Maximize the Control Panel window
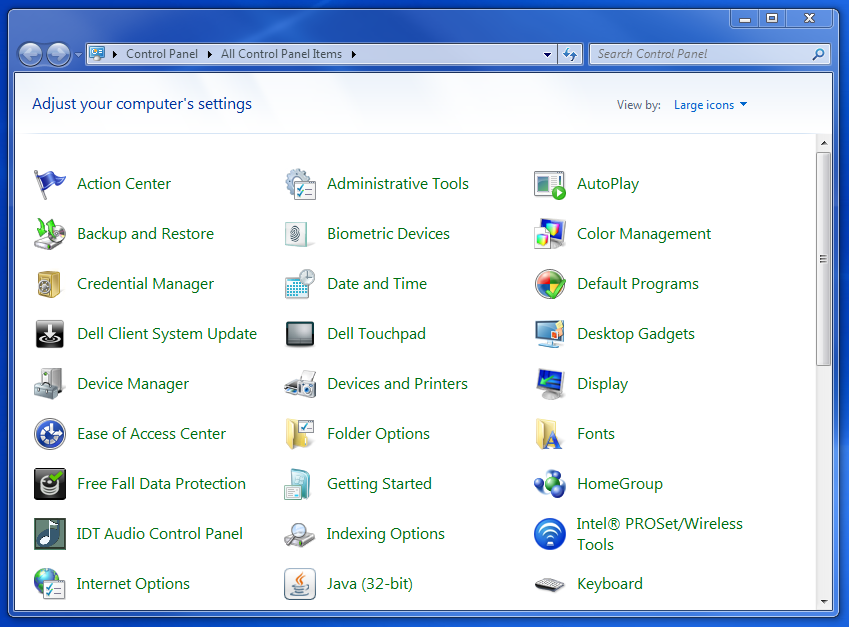Screen dimensions: 849x627 coord(772,18)
